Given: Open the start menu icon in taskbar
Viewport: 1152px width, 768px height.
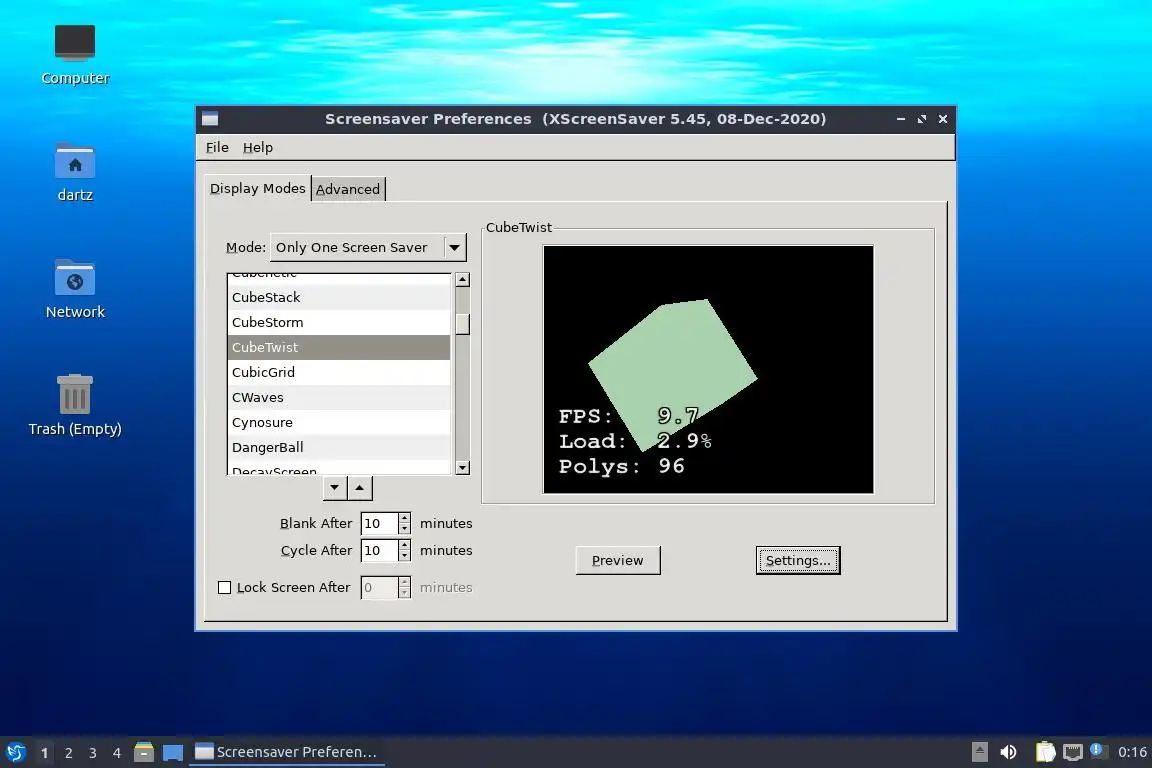Looking at the screenshot, I should click(16, 752).
